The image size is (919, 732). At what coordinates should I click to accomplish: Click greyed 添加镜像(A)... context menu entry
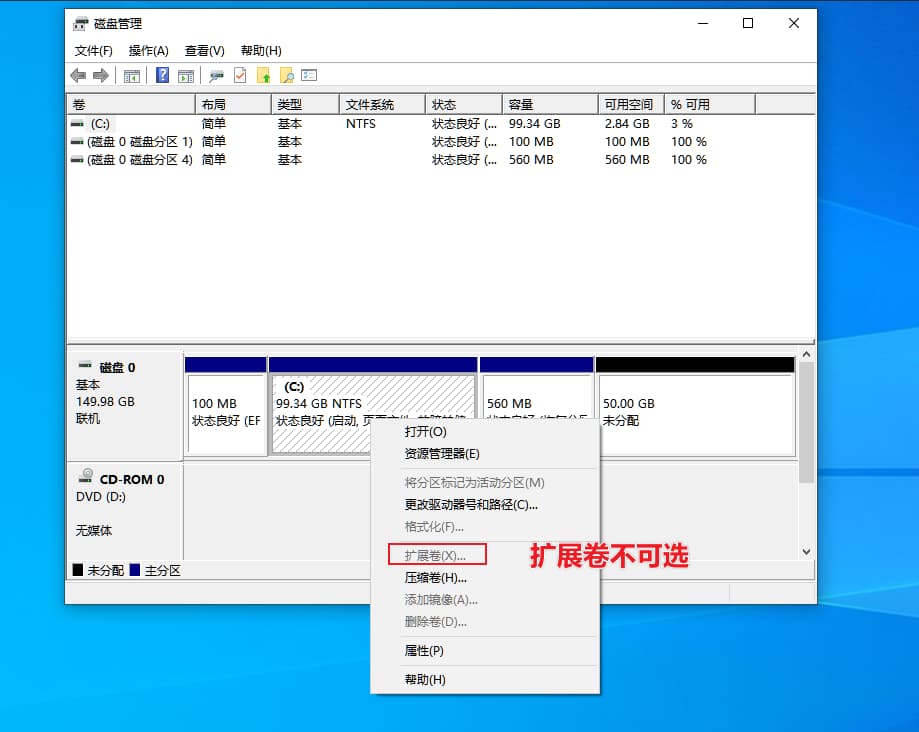[x=485, y=600]
